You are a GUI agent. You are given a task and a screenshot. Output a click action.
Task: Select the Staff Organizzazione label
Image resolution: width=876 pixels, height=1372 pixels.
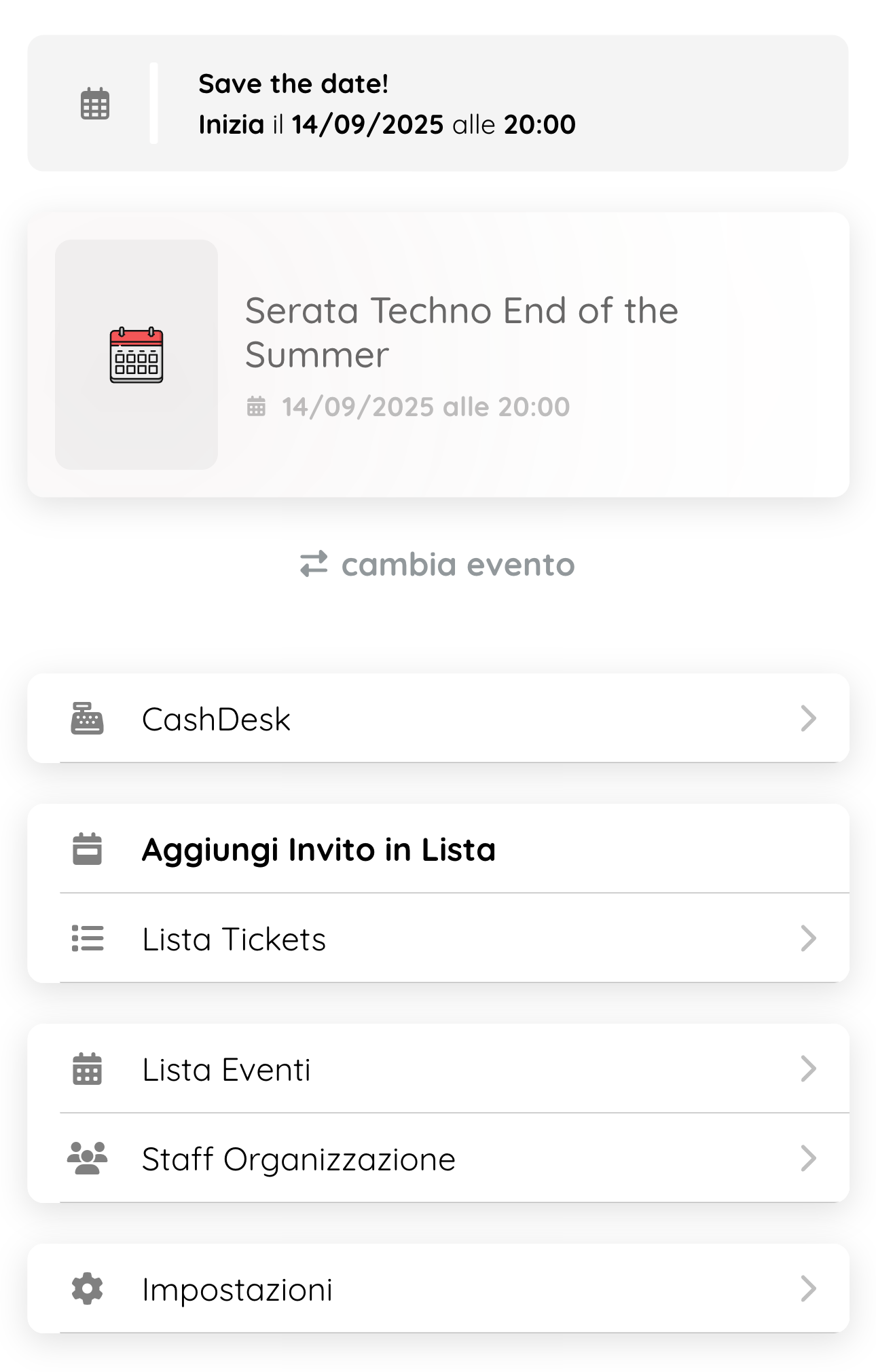[298, 1160]
